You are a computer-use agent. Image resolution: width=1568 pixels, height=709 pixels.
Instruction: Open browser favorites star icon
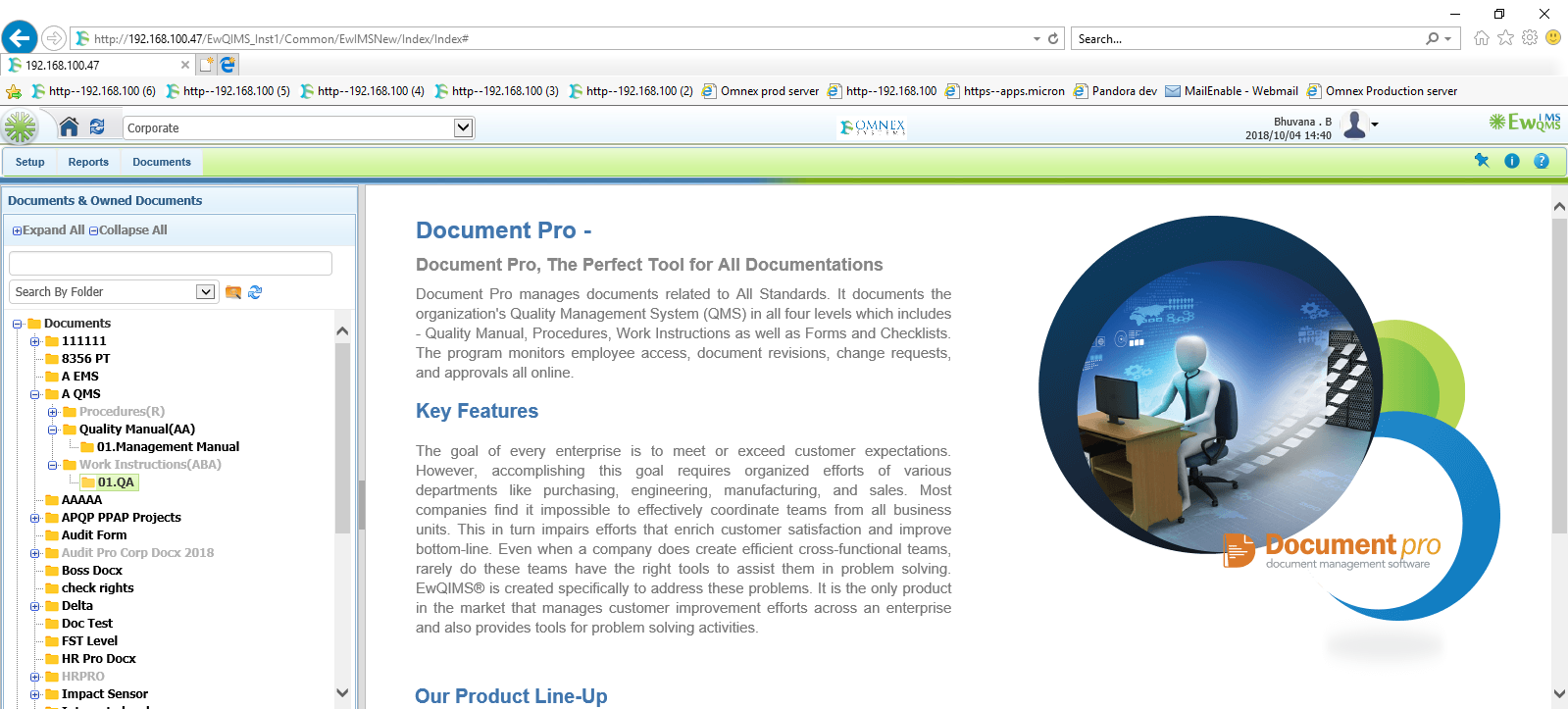(1505, 38)
